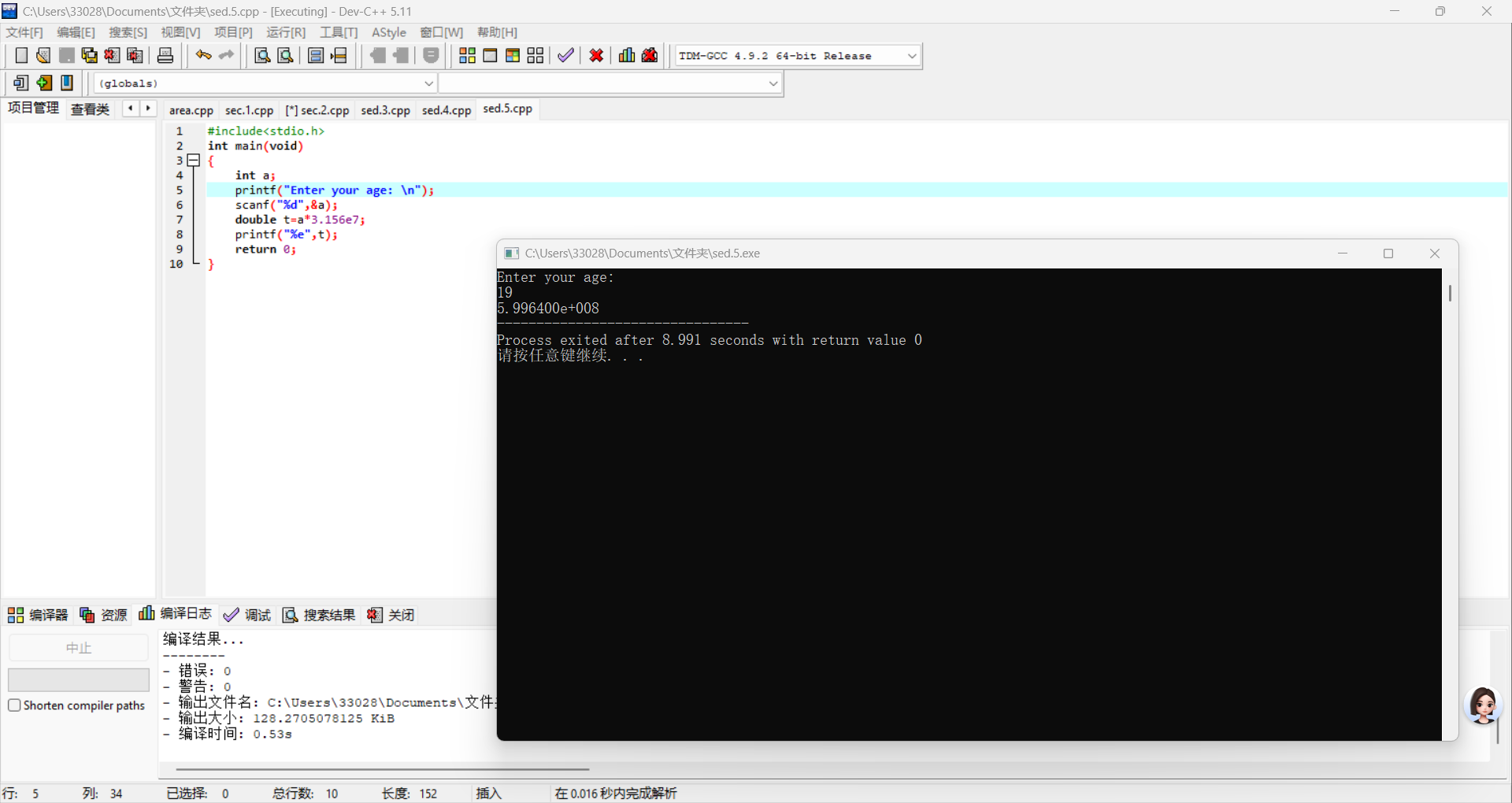Maximize the sed.5.exe console window

pyautogui.click(x=1388, y=253)
